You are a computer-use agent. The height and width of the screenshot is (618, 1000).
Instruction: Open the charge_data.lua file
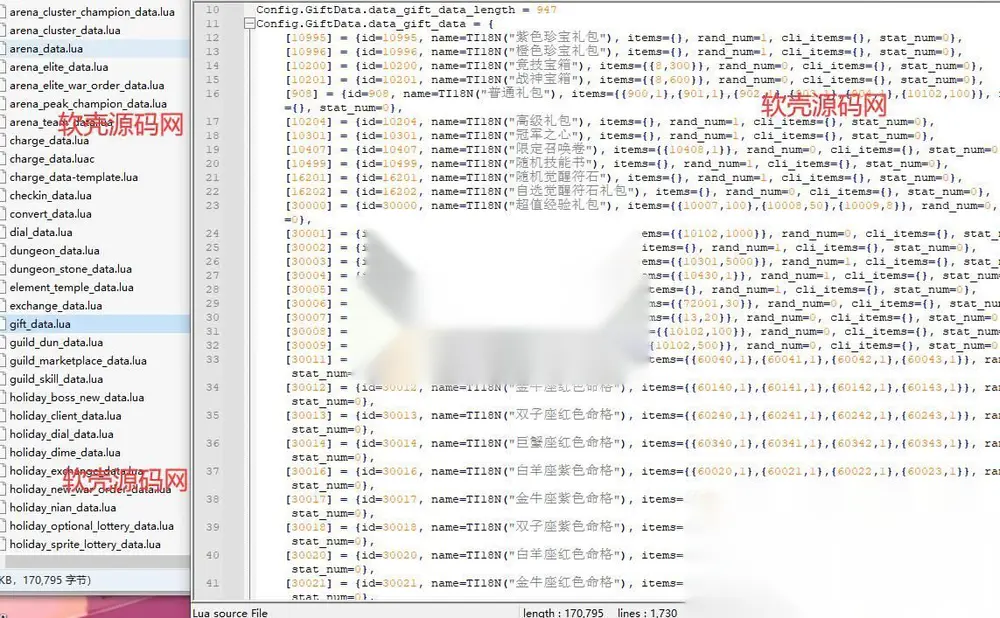pyautogui.click(x=49, y=140)
